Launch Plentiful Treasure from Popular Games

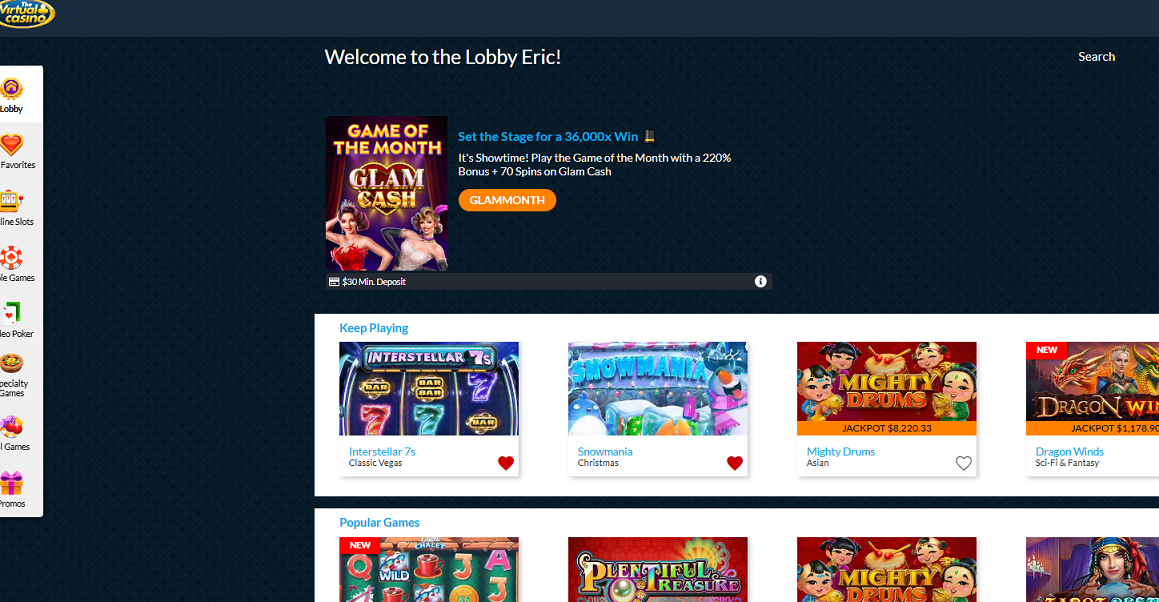click(x=658, y=569)
